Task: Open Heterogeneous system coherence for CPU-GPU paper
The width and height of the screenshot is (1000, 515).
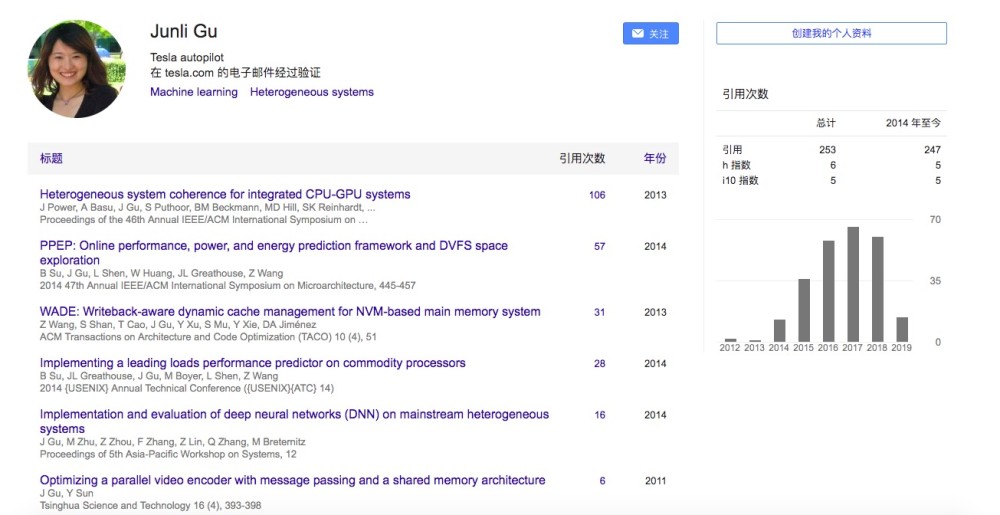Action: point(225,194)
